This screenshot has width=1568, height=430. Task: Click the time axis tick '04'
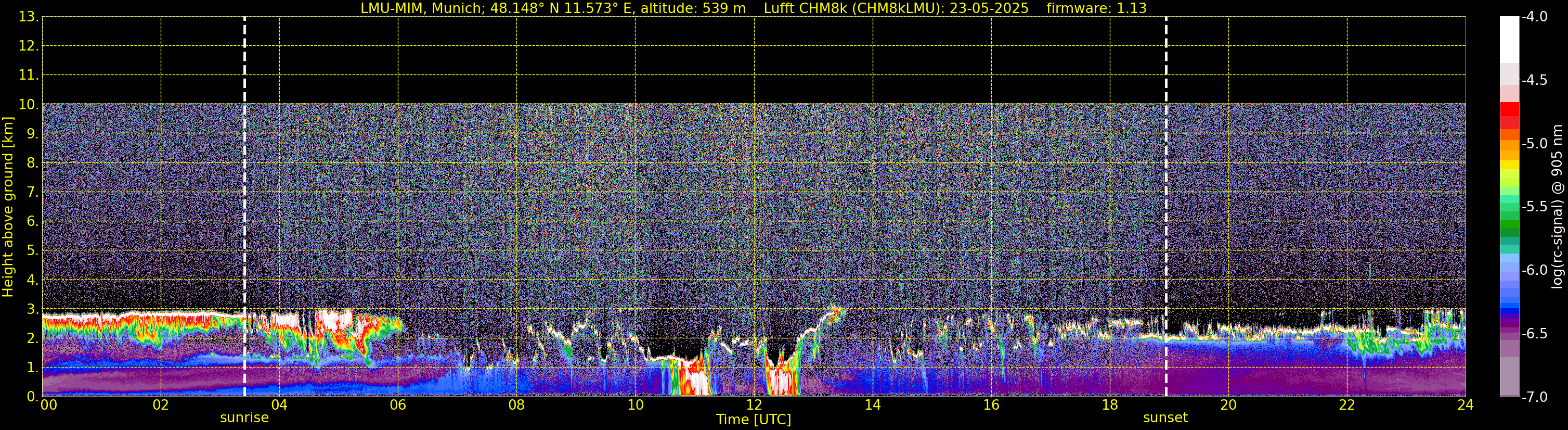279,405
